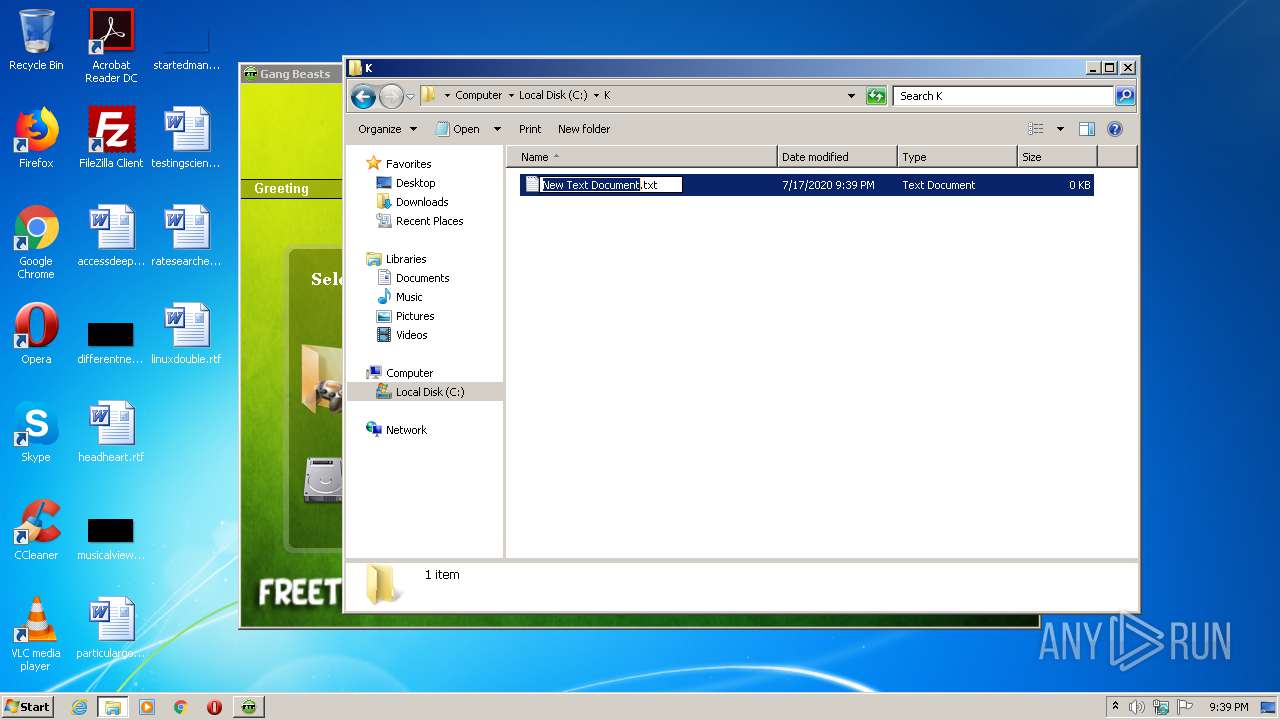Expand Computer breadcrumb arrow in address bar
Image resolution: width=1280 pixels, height=720 pixels.
510,96
